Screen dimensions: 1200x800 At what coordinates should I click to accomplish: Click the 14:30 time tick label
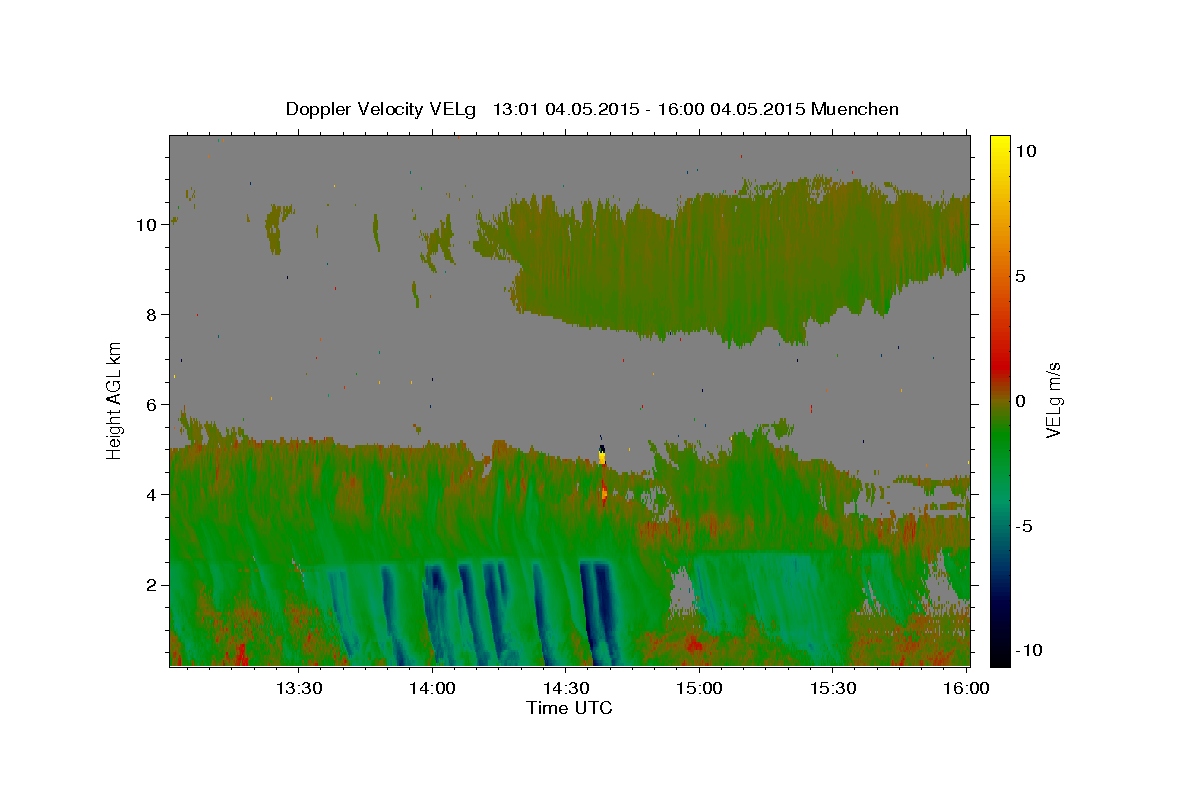pyautogui.click(x=565, y=688)
